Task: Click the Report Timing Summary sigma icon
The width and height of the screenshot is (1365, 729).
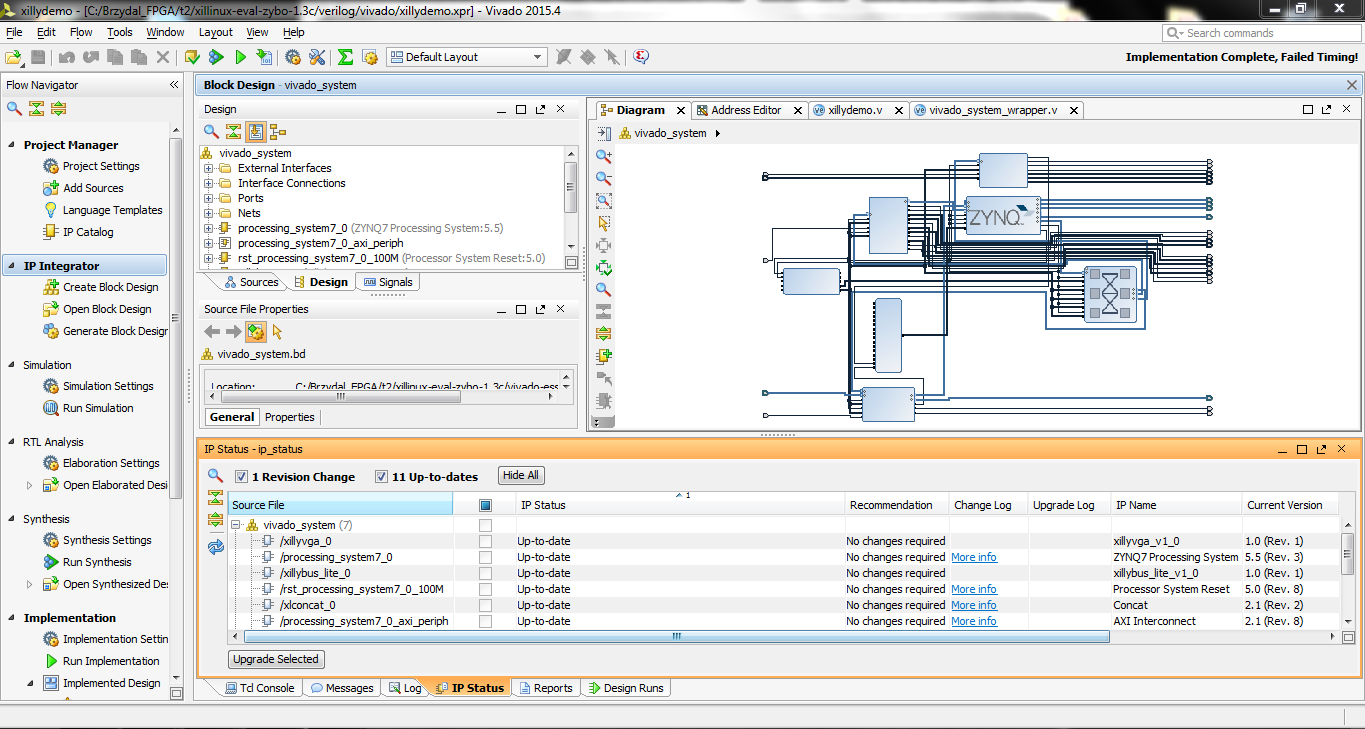Action: [x=345, y=57]
